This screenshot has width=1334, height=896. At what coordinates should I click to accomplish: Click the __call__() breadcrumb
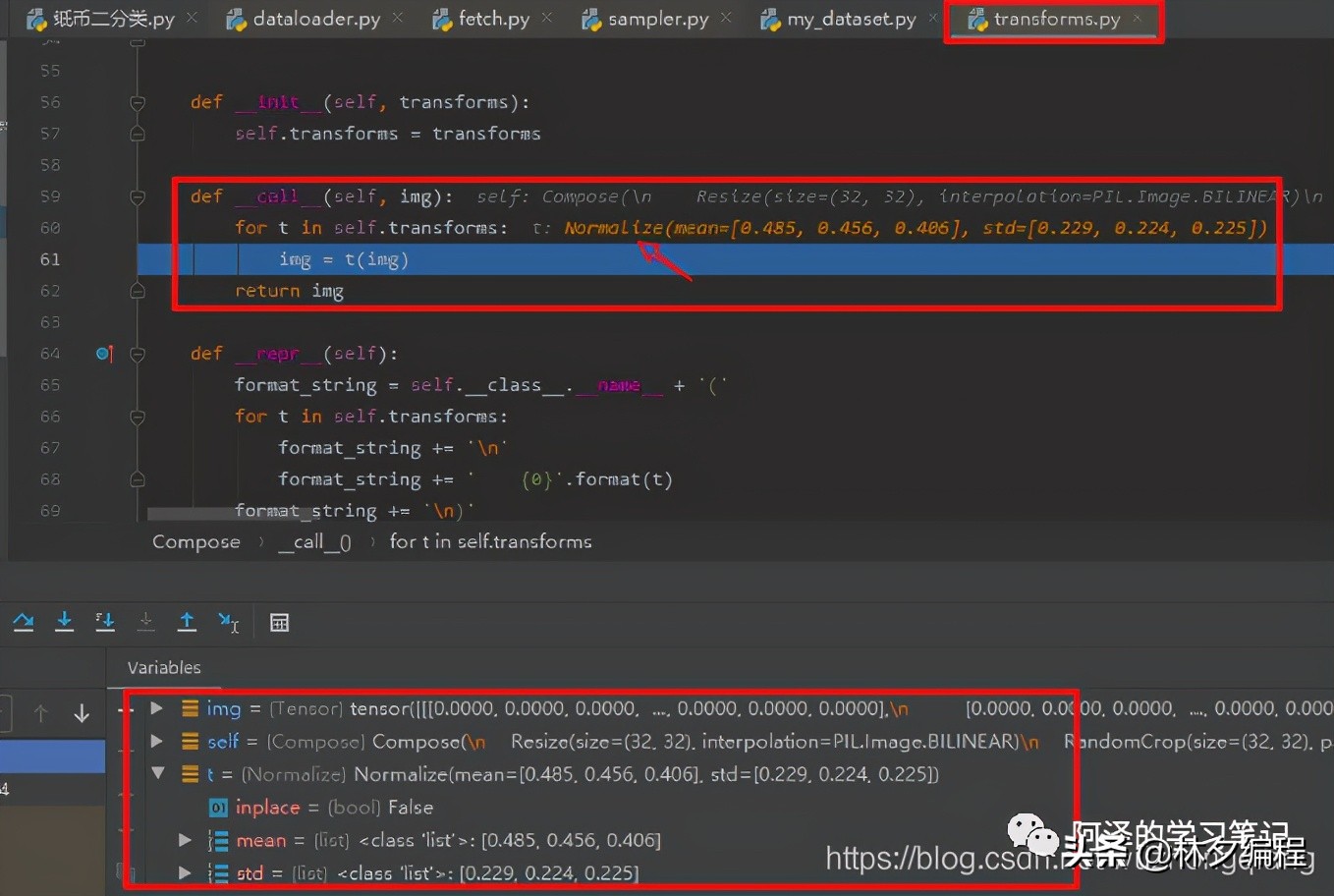pyautogui.click(x=314, y=541)
